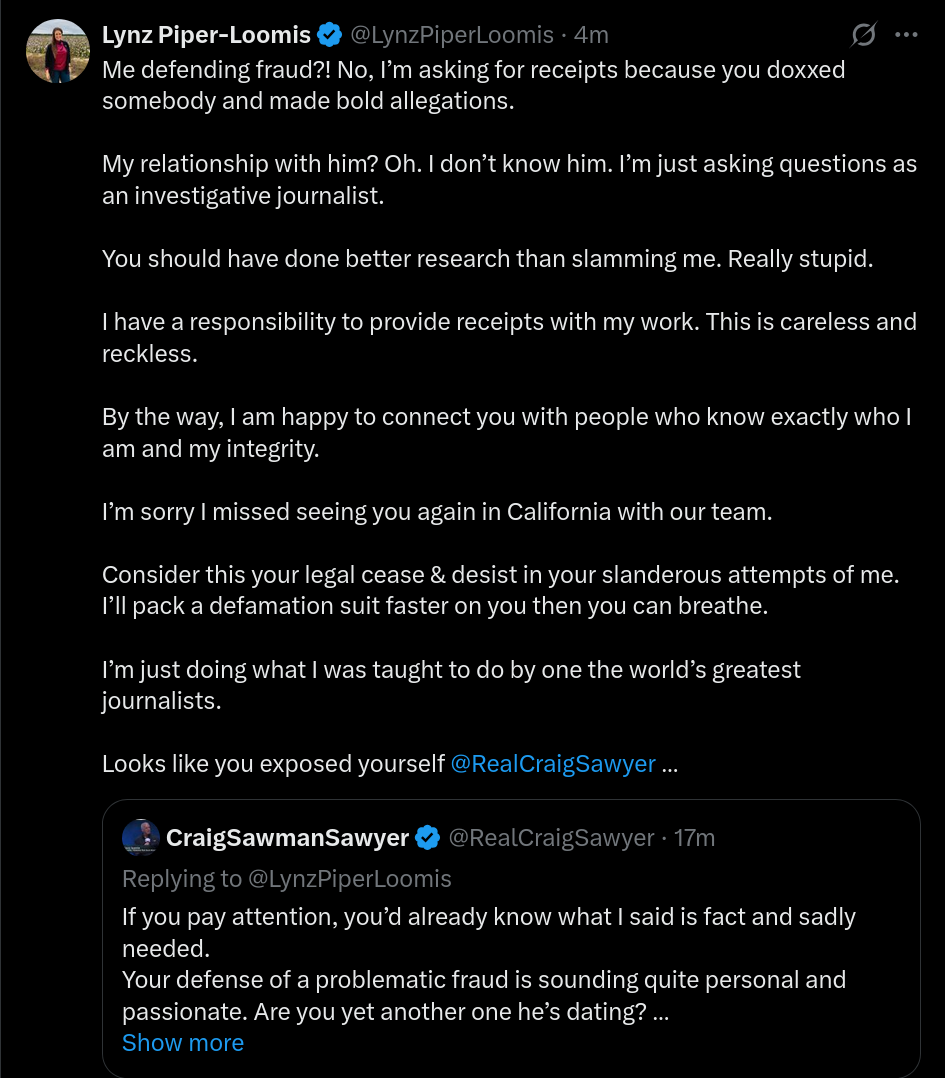This screenshot has width=945, height=1078.
Task: Click the 17m timestamp on quoted post
Action: tap(694, 837)
